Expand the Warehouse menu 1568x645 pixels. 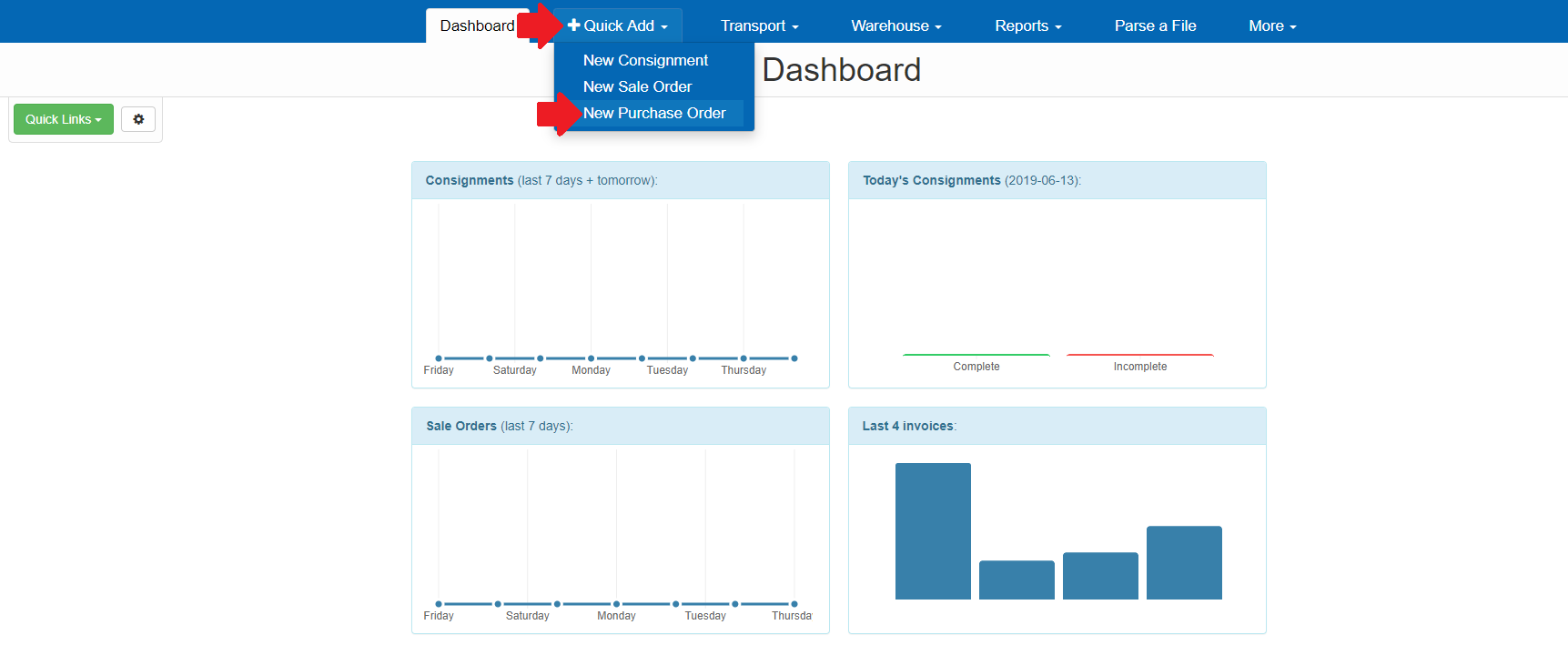tap(896, 25)
